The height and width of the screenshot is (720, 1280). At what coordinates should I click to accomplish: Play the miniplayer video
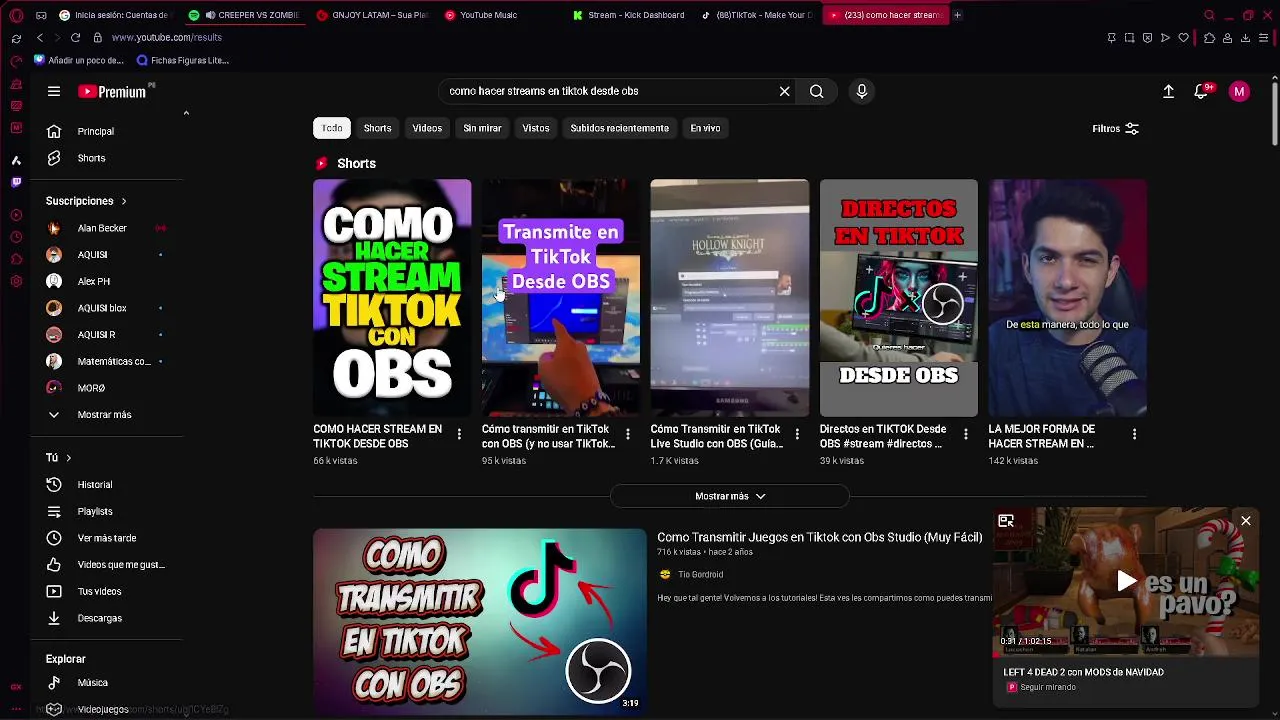(1126, 581)
